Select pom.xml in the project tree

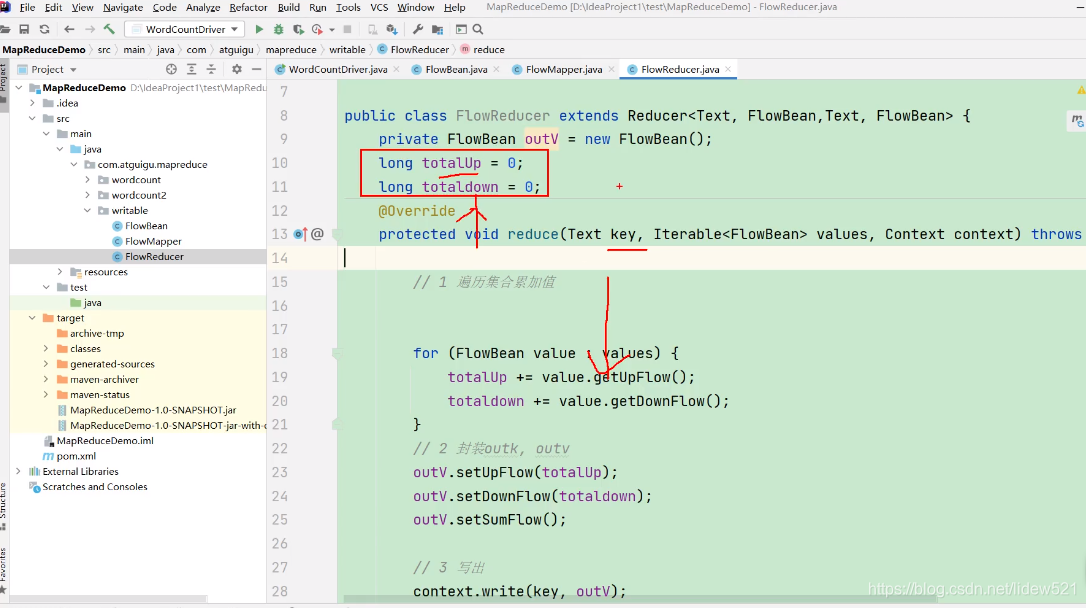76,456
